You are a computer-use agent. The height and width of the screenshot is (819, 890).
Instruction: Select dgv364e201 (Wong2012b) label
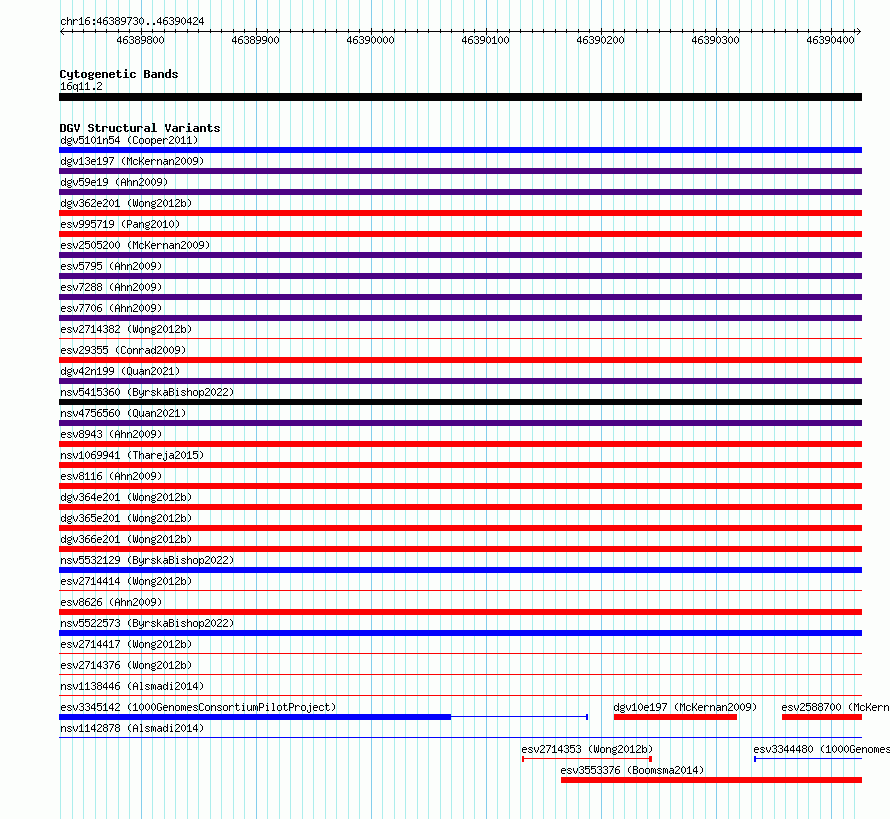[x=126, y=497]
